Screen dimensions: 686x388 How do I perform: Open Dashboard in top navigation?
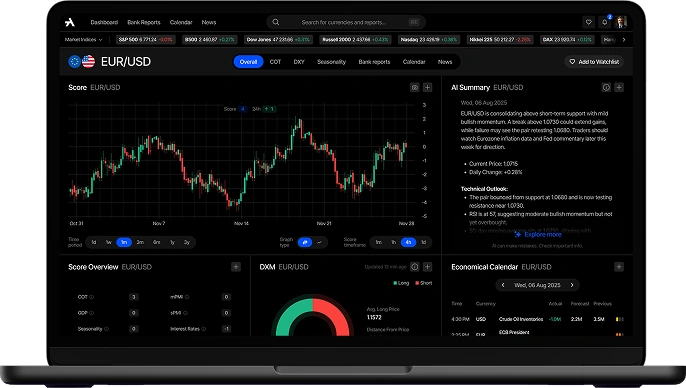(x=104, y=22)
